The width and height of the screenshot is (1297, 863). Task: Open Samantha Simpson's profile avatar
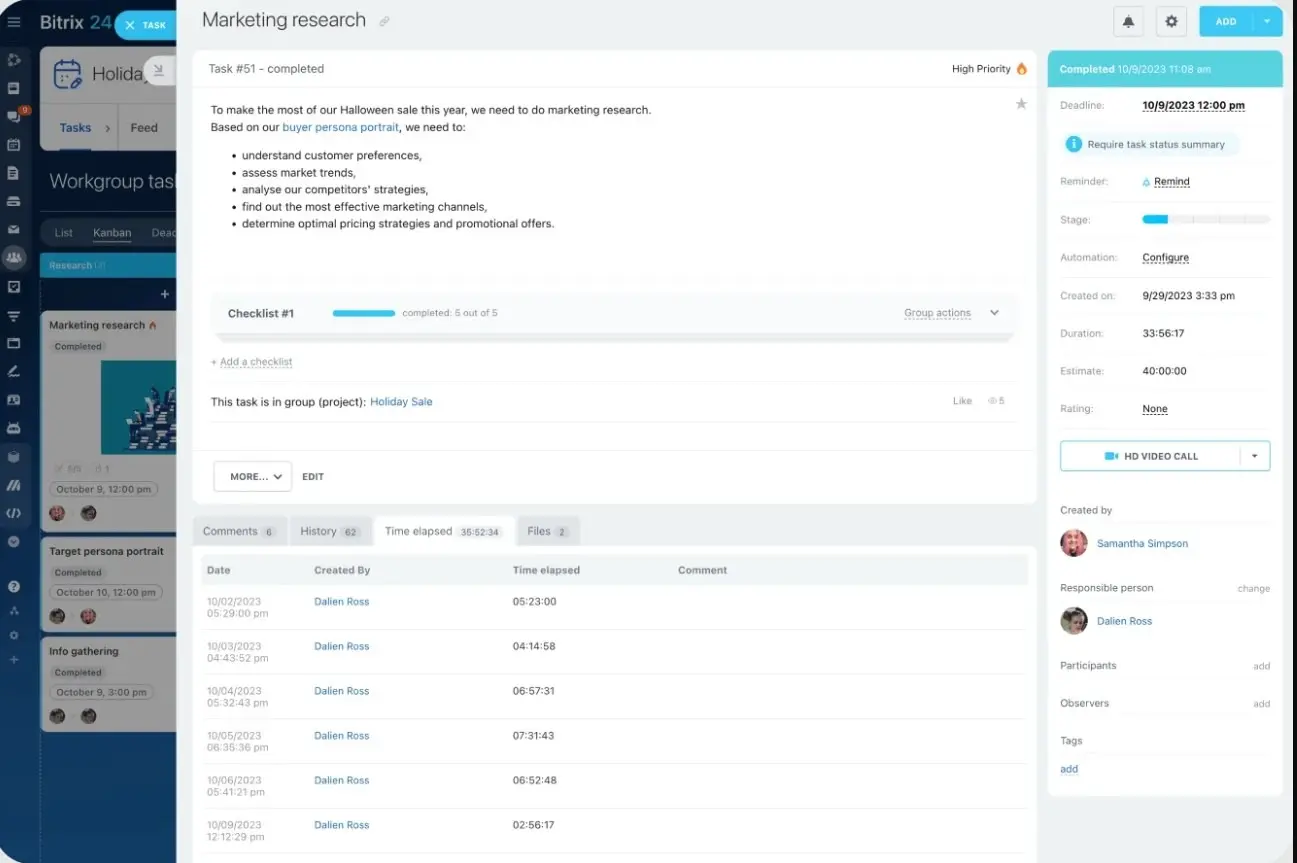(x=1074, y=543)
